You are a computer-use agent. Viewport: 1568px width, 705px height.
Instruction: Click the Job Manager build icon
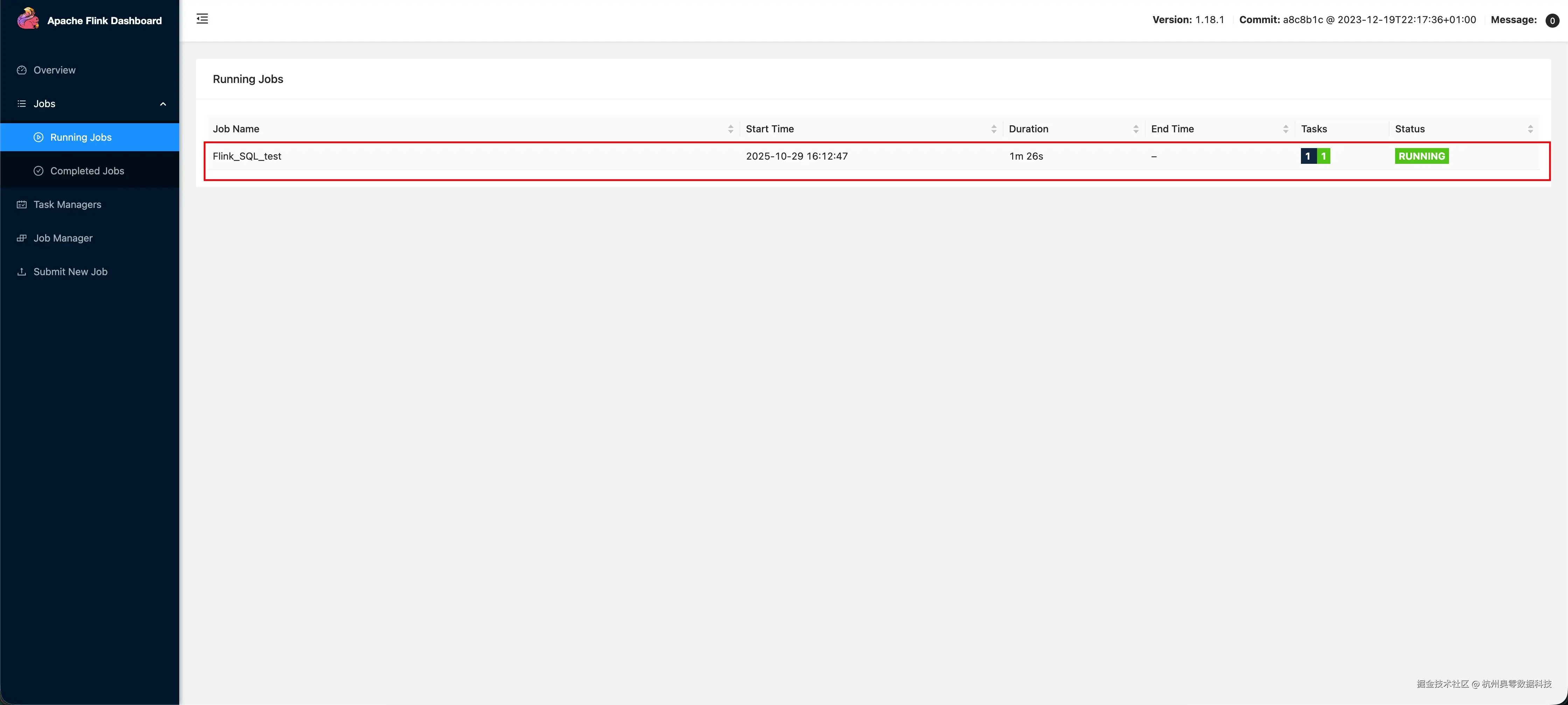tap(22, 238)
